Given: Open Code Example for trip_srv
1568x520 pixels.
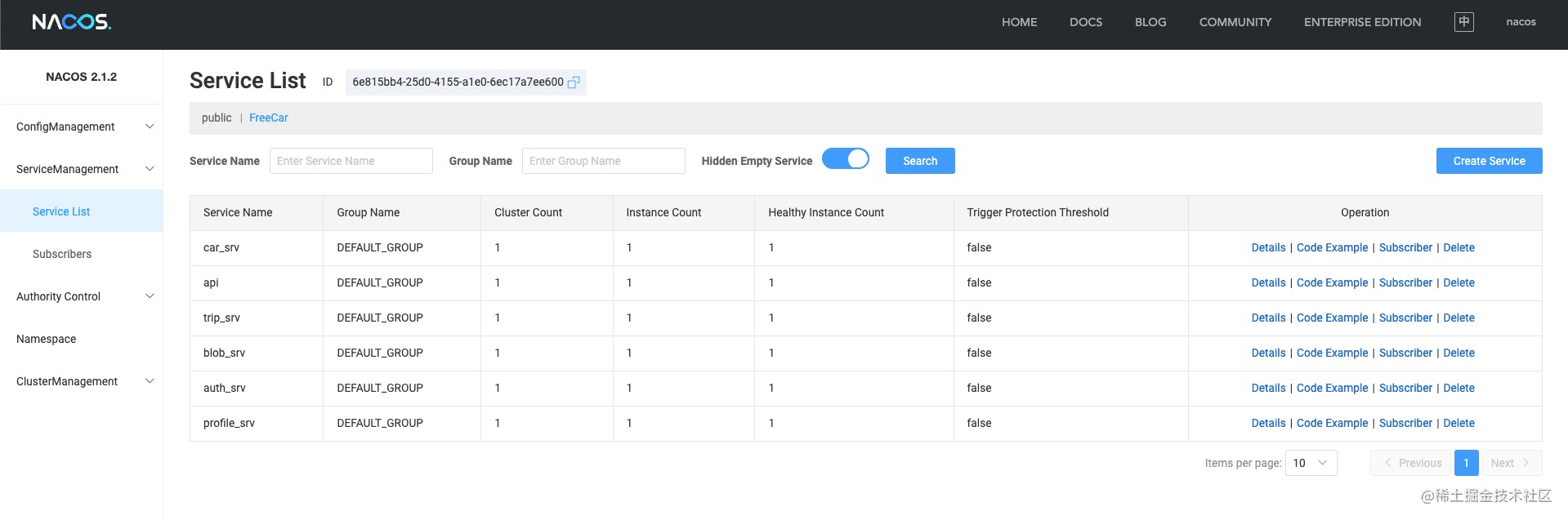Looking at the screenshot, I should (x=1332, y=318).
